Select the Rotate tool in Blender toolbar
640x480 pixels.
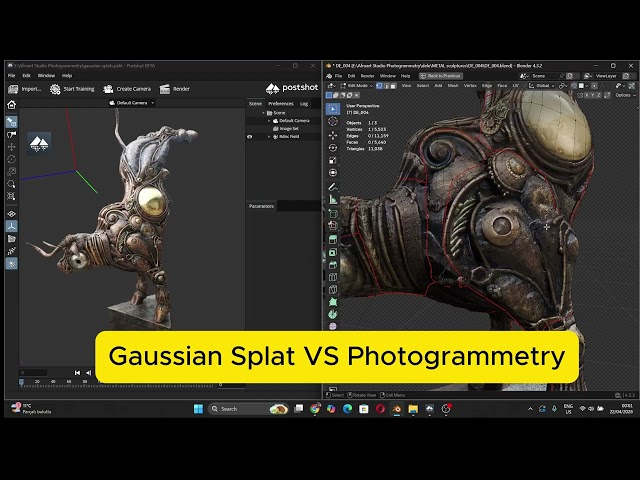pyautogui.click(x=333, y=148)
